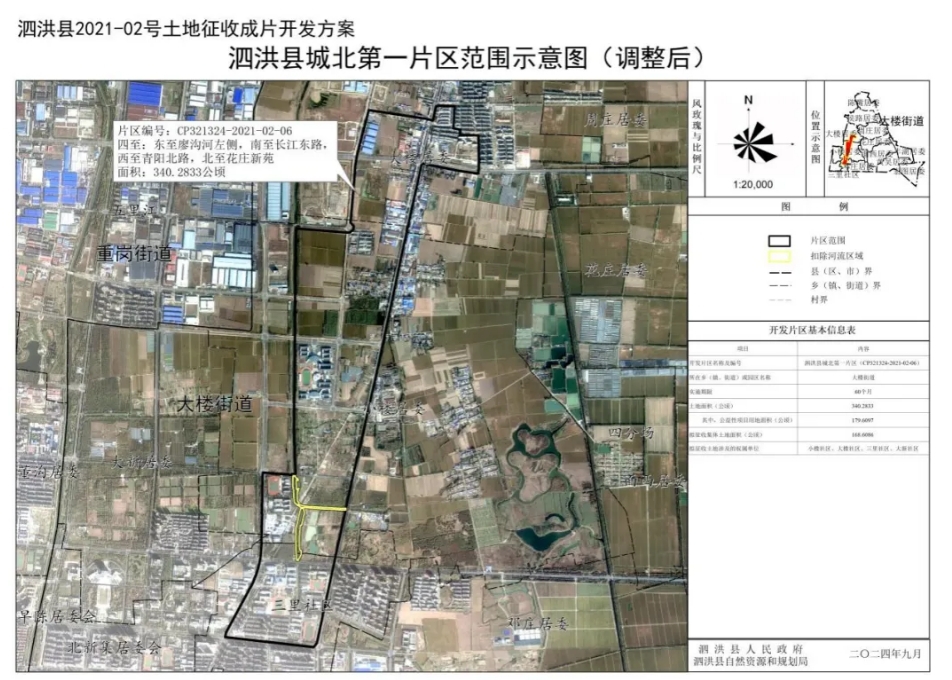
Task: Click the legend text 村界
Action: pos(819,299)
